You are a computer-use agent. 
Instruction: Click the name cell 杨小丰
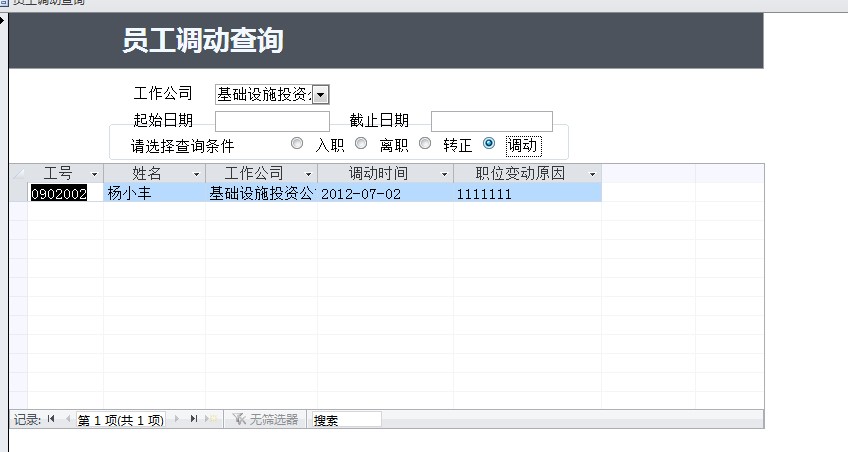(x=154, y=193)
